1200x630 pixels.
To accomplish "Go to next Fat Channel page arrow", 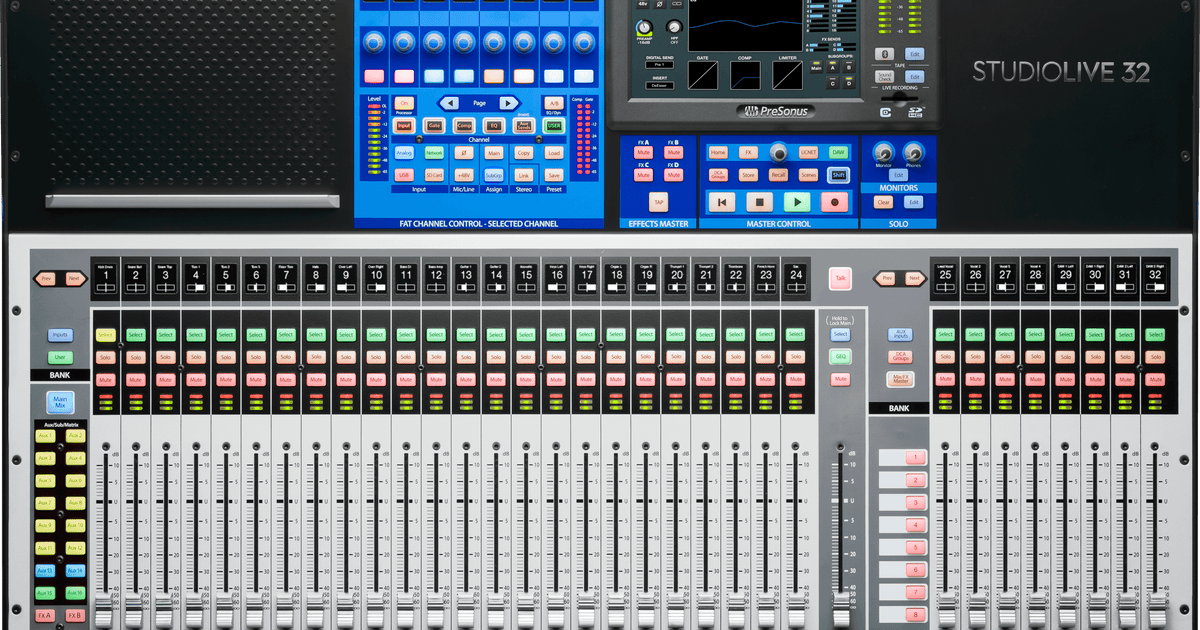I will (x=508, y=103).
